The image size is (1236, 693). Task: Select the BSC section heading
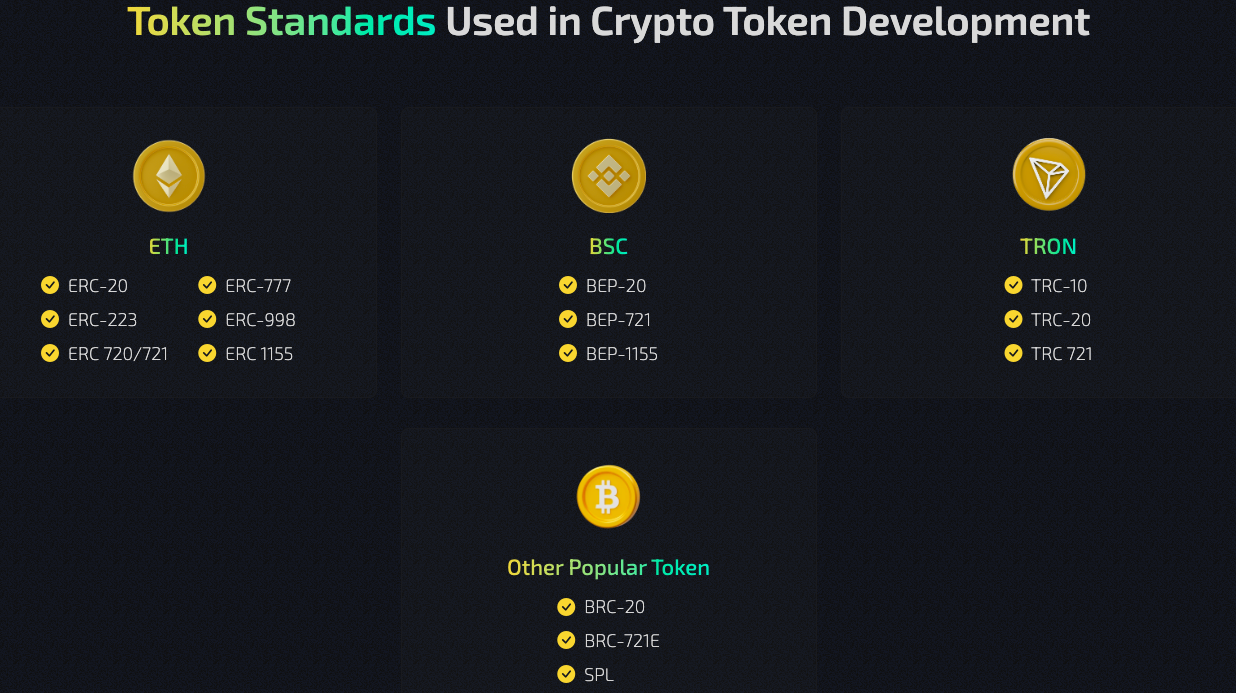608,246
